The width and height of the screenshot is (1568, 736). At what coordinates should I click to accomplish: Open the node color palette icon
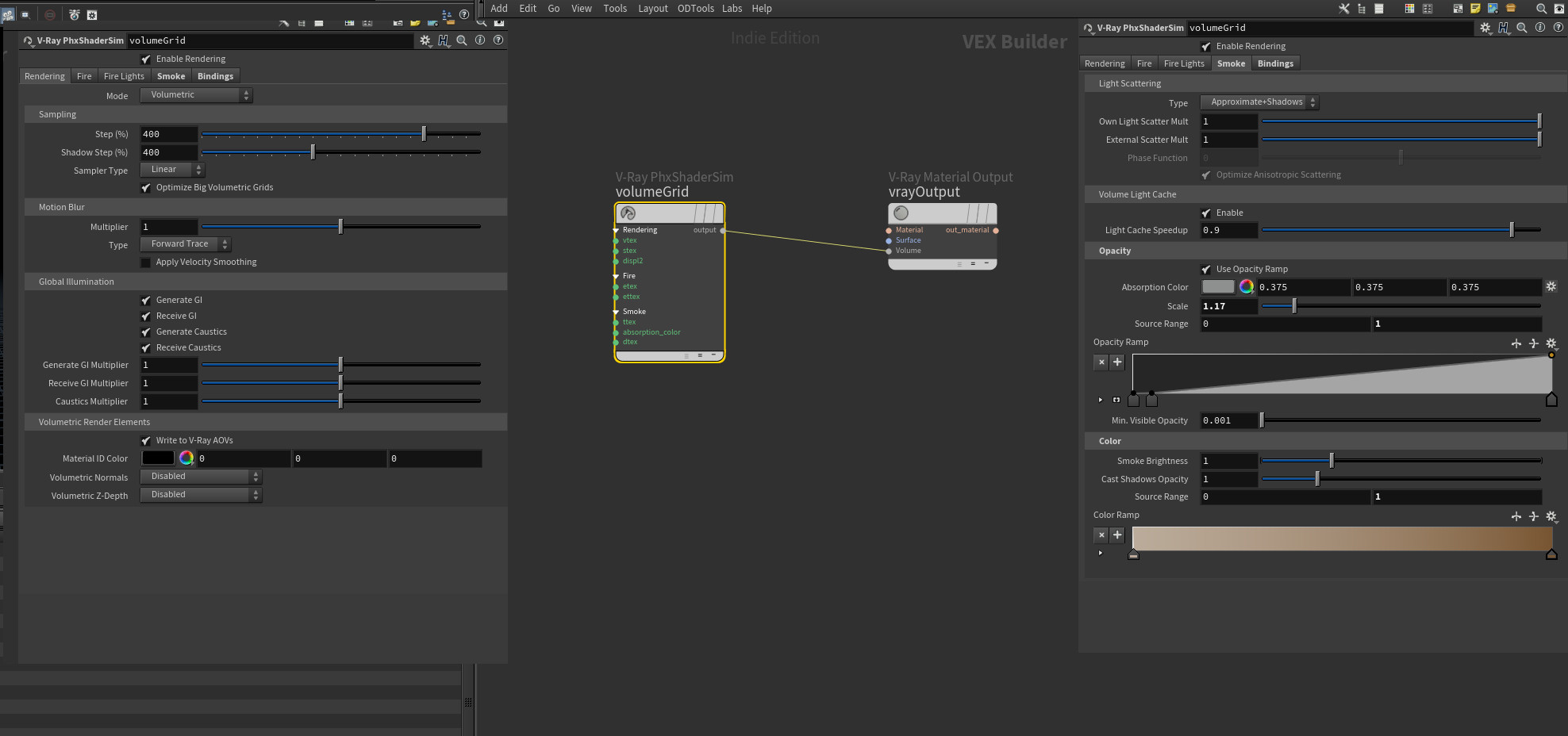[1409, 9]
